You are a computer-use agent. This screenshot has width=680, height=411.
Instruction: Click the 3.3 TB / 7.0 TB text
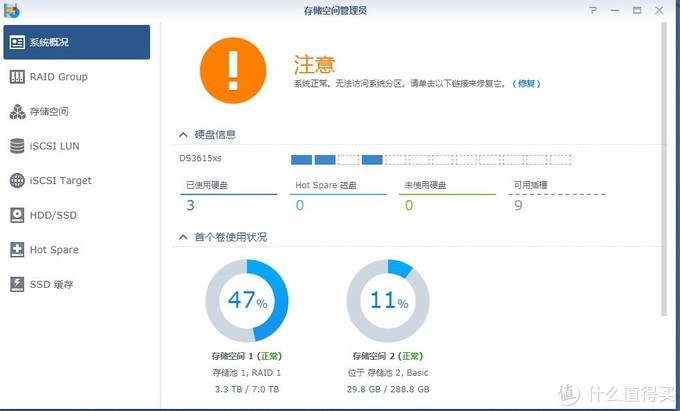click(247, 389)
